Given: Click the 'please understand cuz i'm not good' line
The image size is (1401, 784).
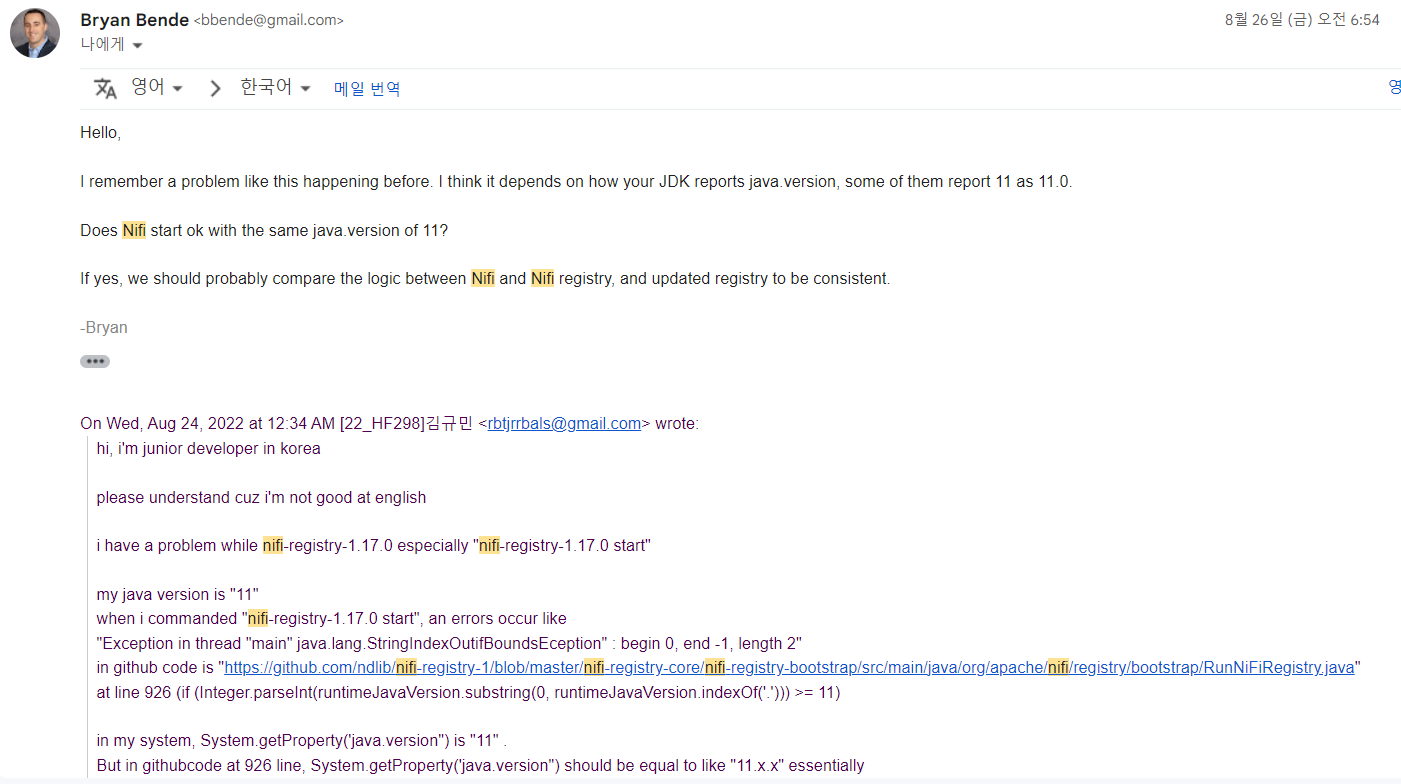Looking at the screenshot, I should [x=261, y=498].
